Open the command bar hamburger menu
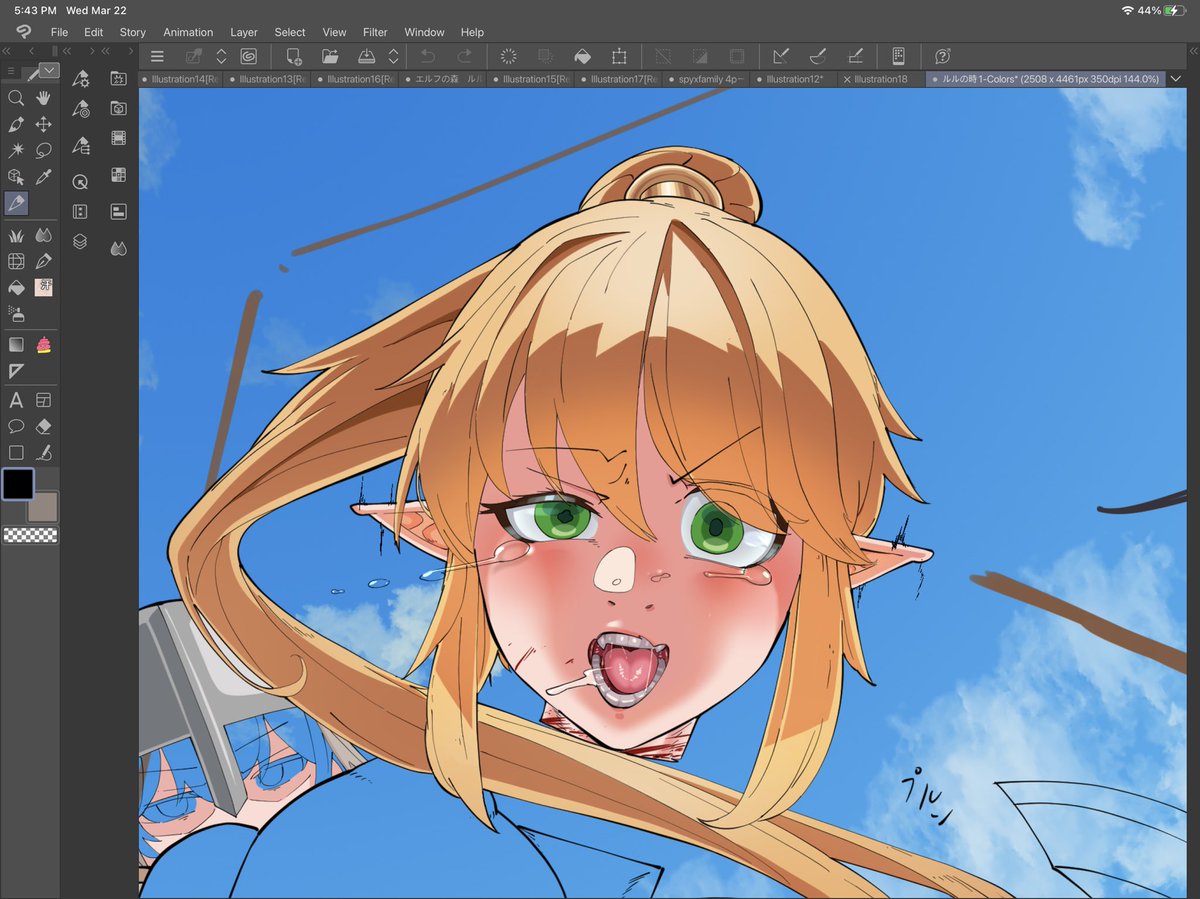Viewport: 1200px width, 899px height. tap(157, 56)
